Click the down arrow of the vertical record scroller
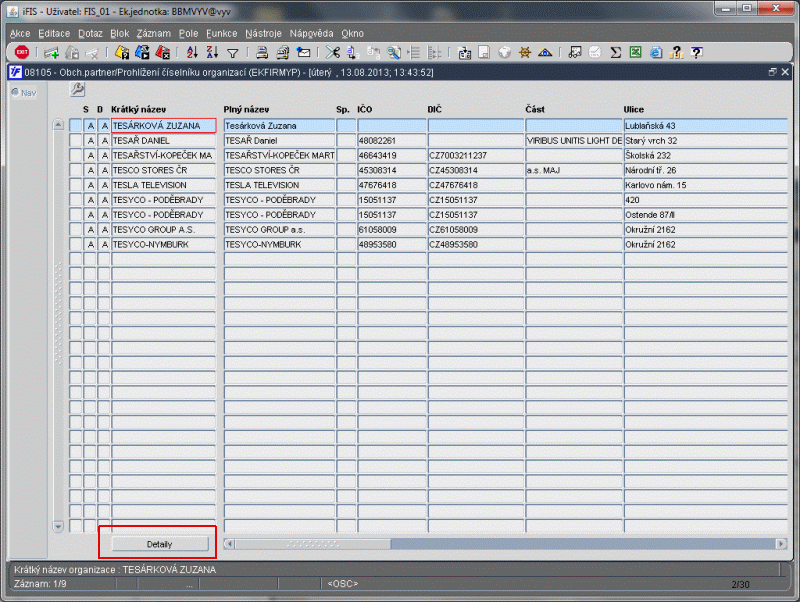The width and height of the screenshot is (800, 602). point(58,526)
